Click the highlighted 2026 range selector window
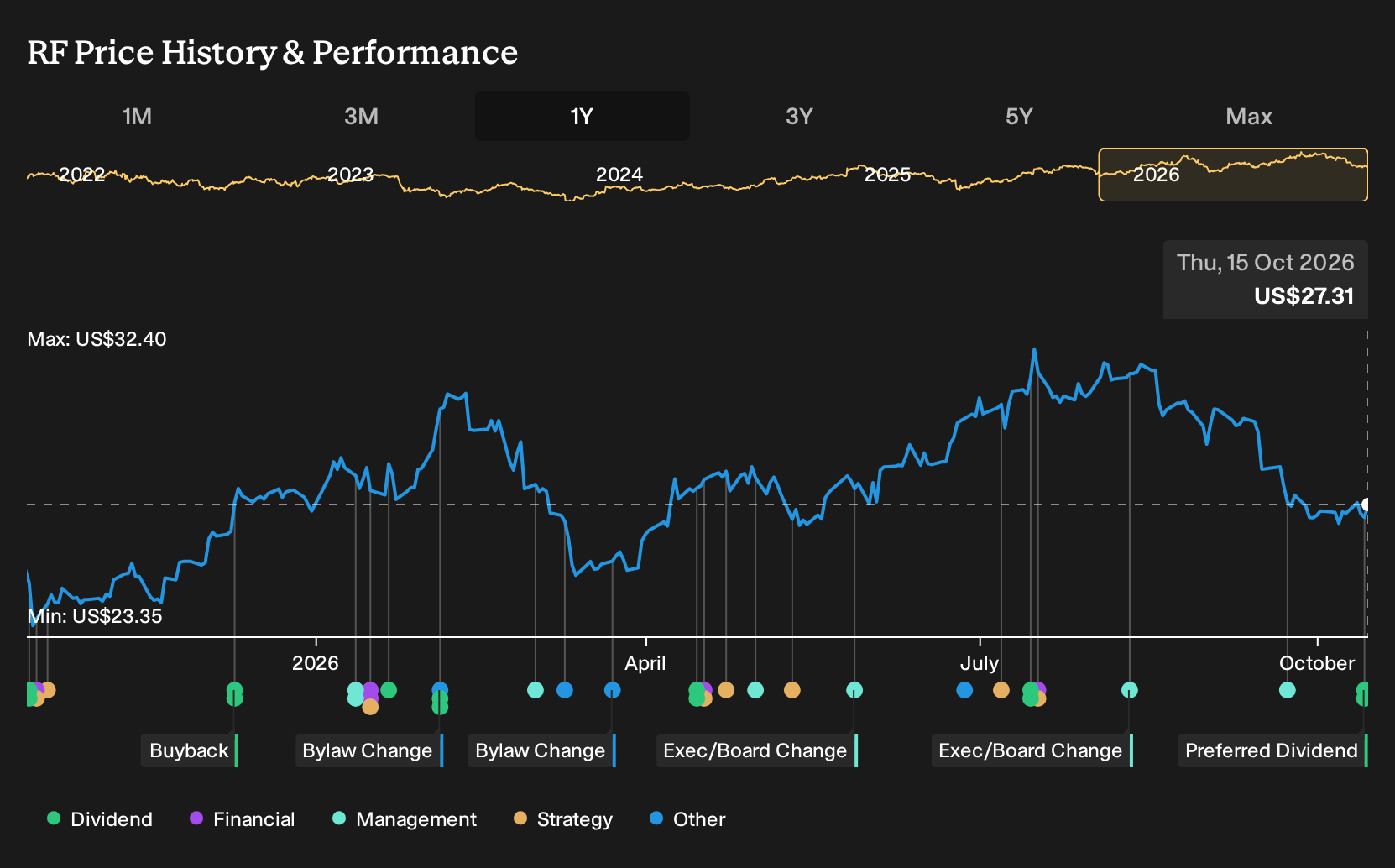 coord(1233,175)
